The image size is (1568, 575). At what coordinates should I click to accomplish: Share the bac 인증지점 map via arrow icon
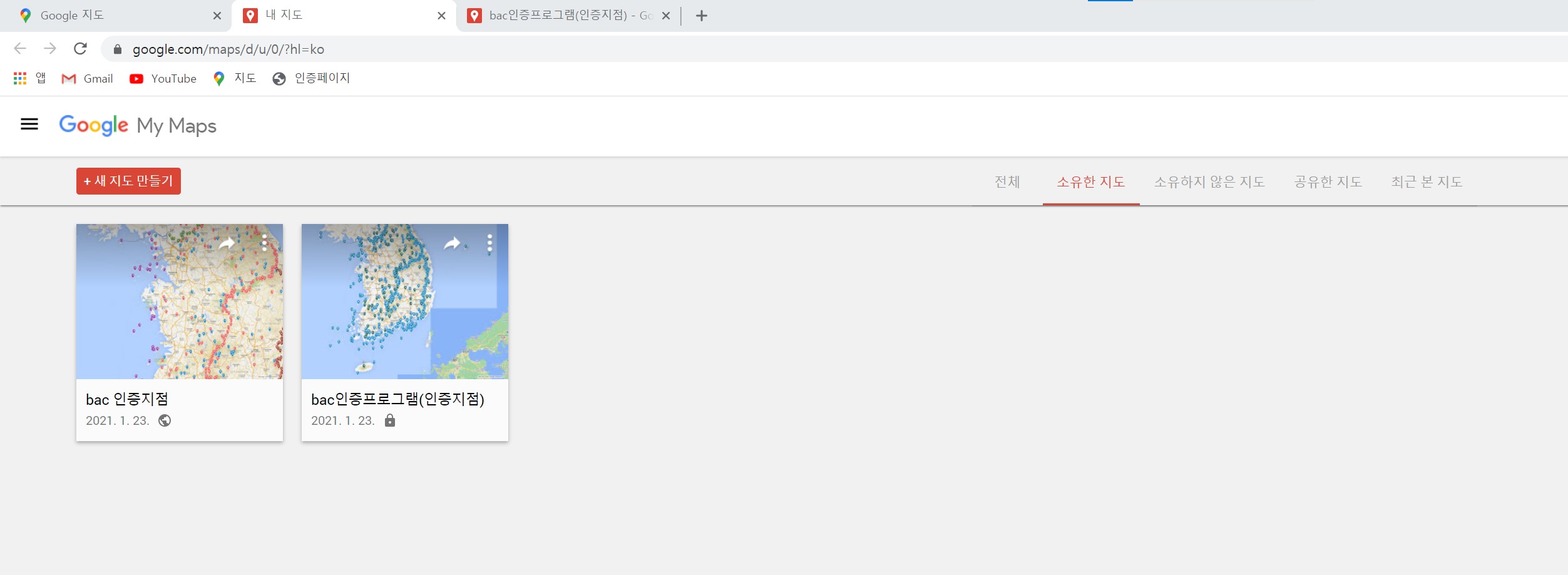pos(227,243)
